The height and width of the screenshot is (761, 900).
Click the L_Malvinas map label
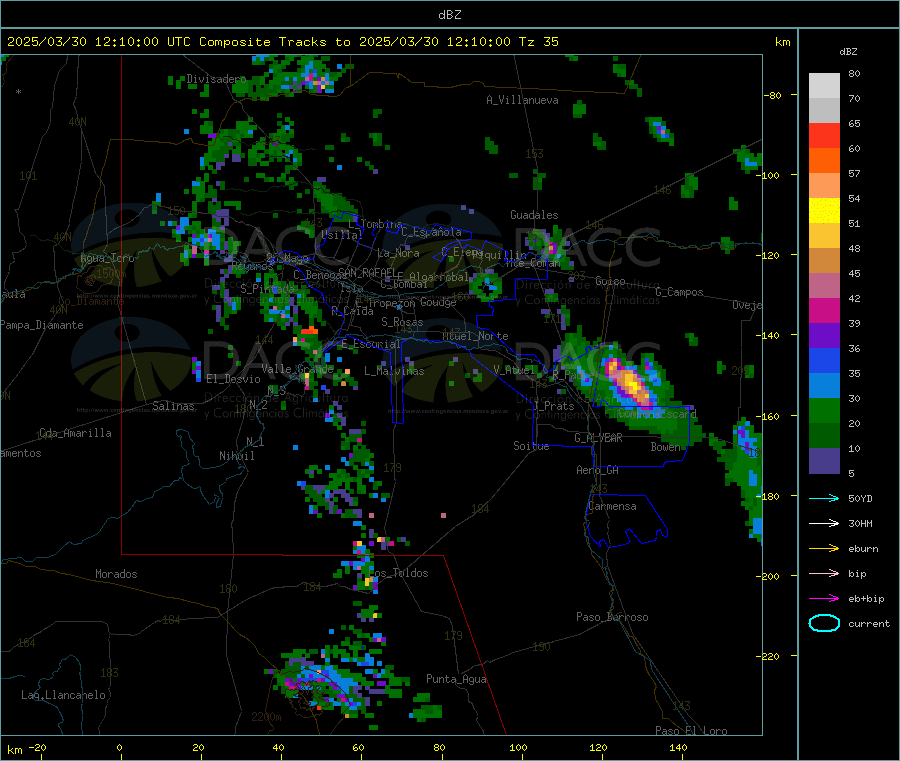[x=394, y=371]
